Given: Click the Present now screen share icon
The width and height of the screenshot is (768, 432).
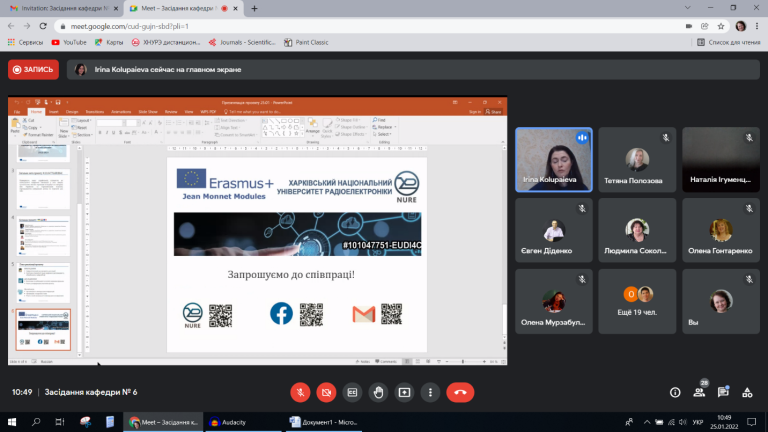Looking at the screenshot, I should tap(404, 392).
